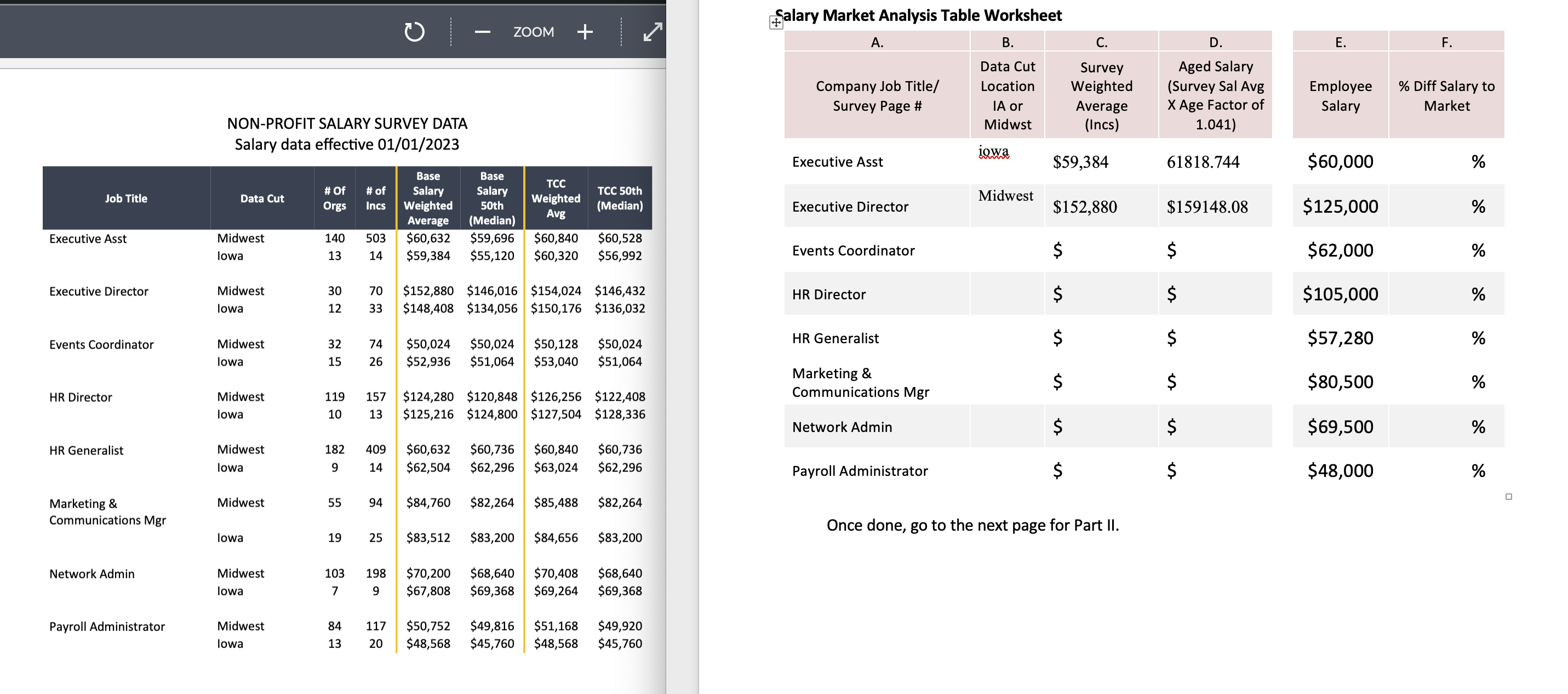Click the table resize handle at bottom-right
This screenshot has height=694, width=1568.
(x=1508, y=497)
